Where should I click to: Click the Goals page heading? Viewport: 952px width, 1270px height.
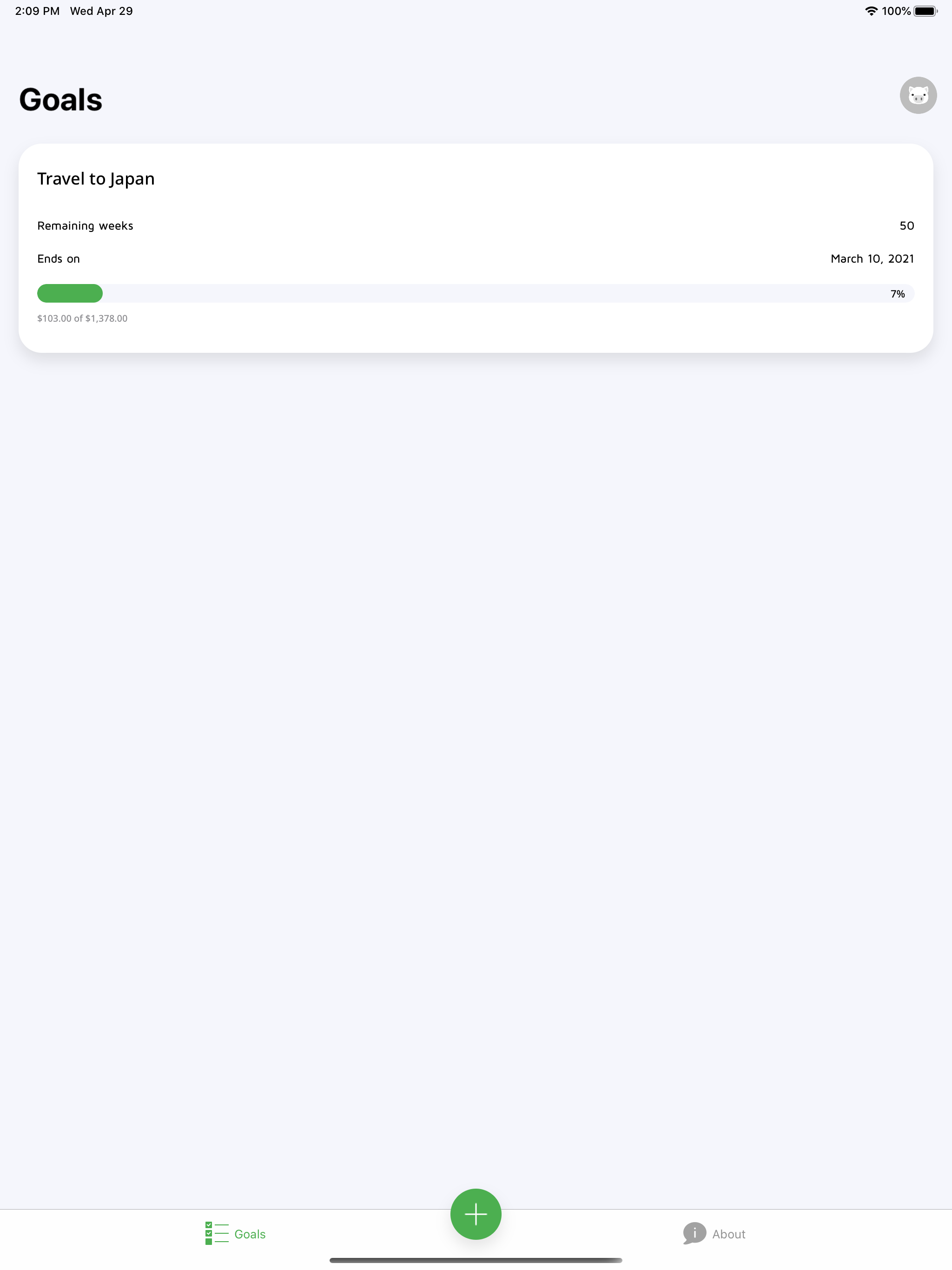click(x=60, y=99)
